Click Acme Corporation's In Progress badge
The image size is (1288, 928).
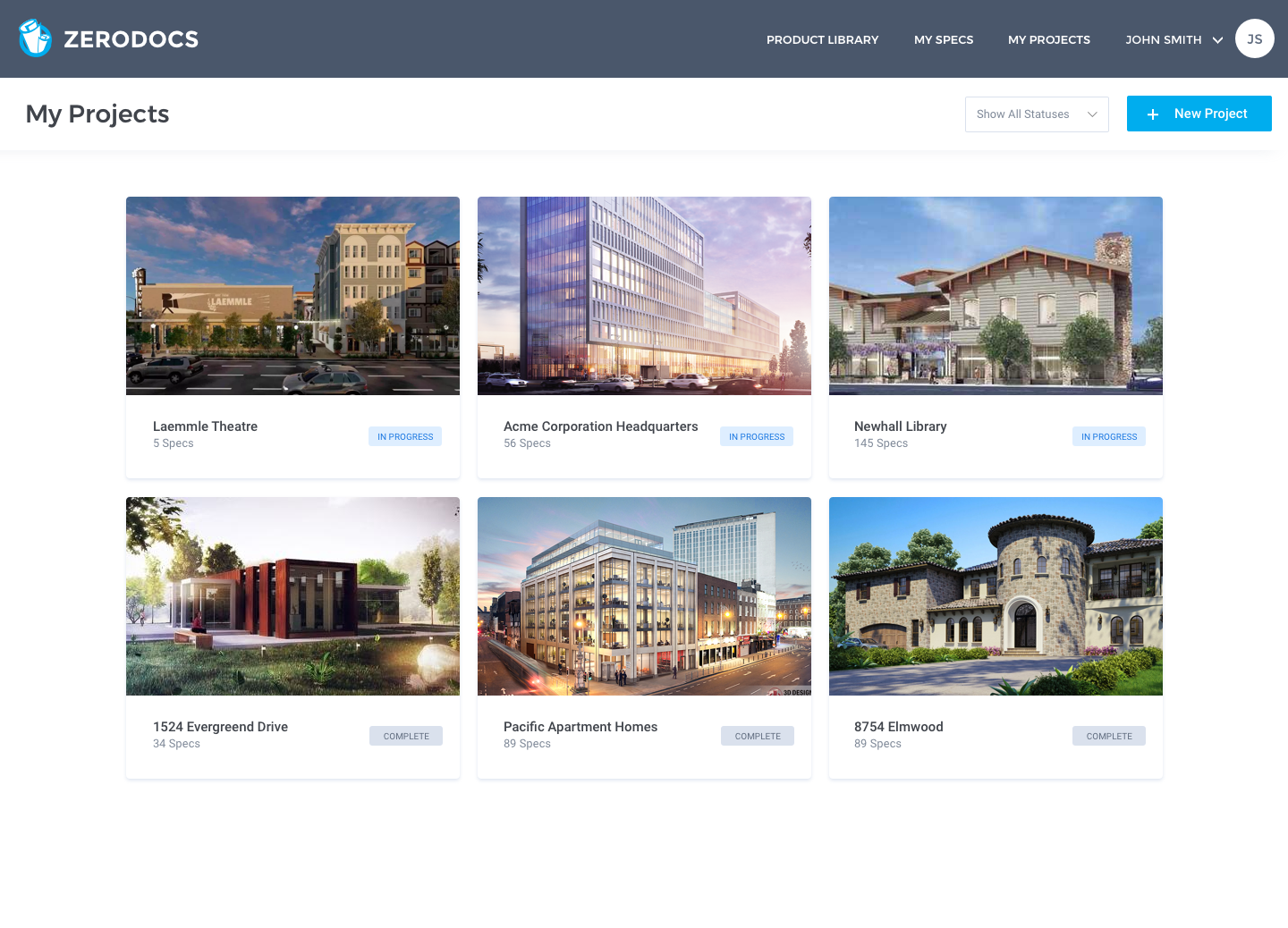tap(757, 436)
